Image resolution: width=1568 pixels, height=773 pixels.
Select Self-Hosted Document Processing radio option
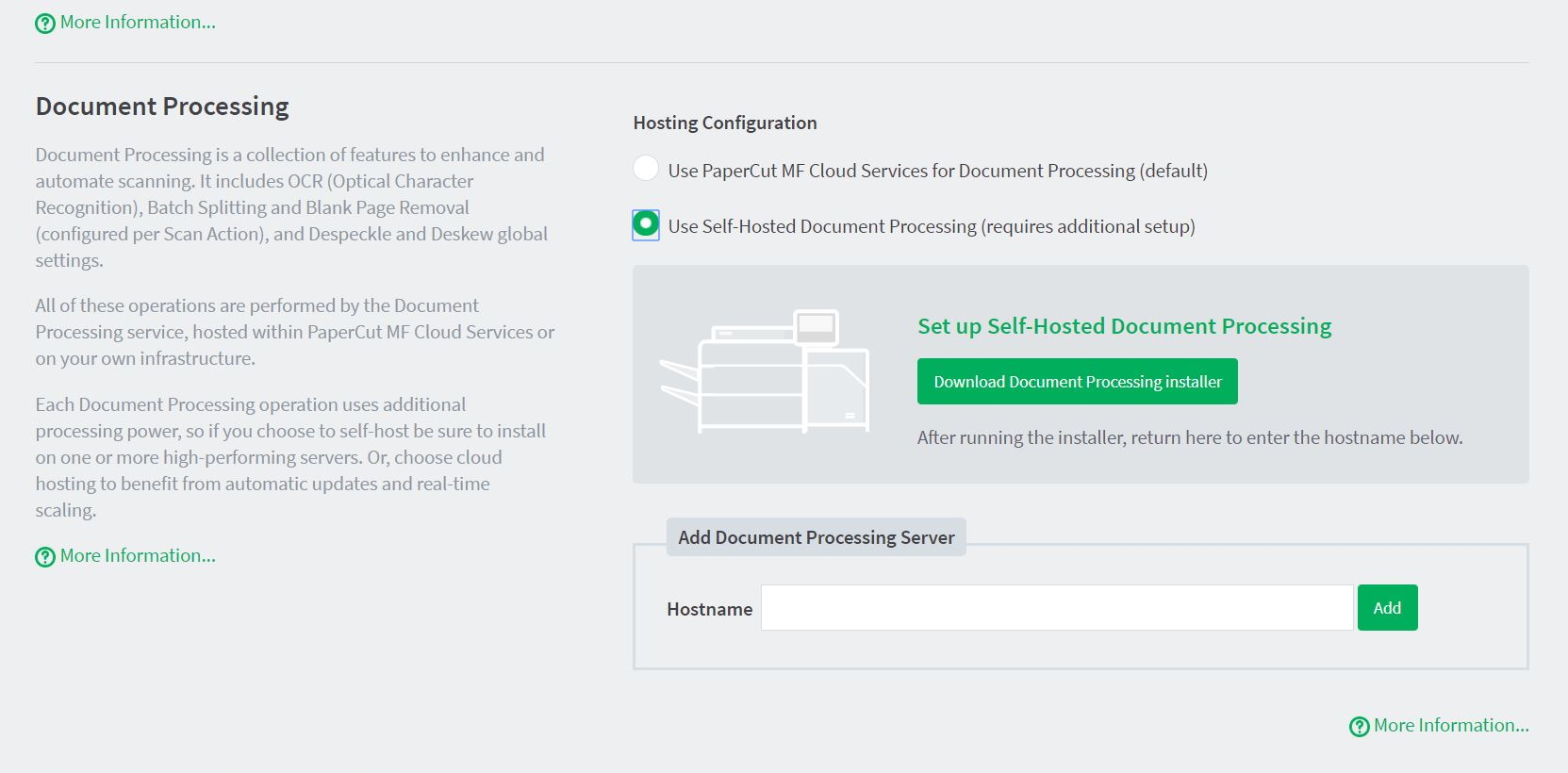tap(646, 224)
